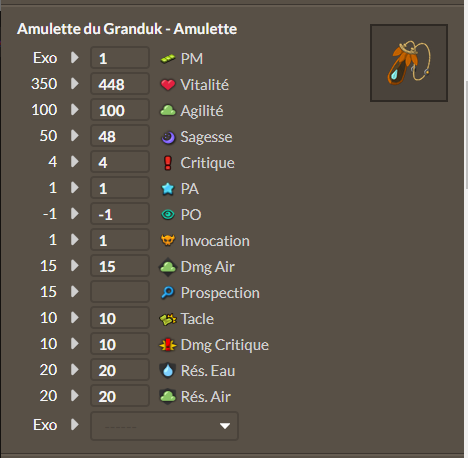
Task: Open the bottom Exo stat dropdown
Action: click(164, 426)
